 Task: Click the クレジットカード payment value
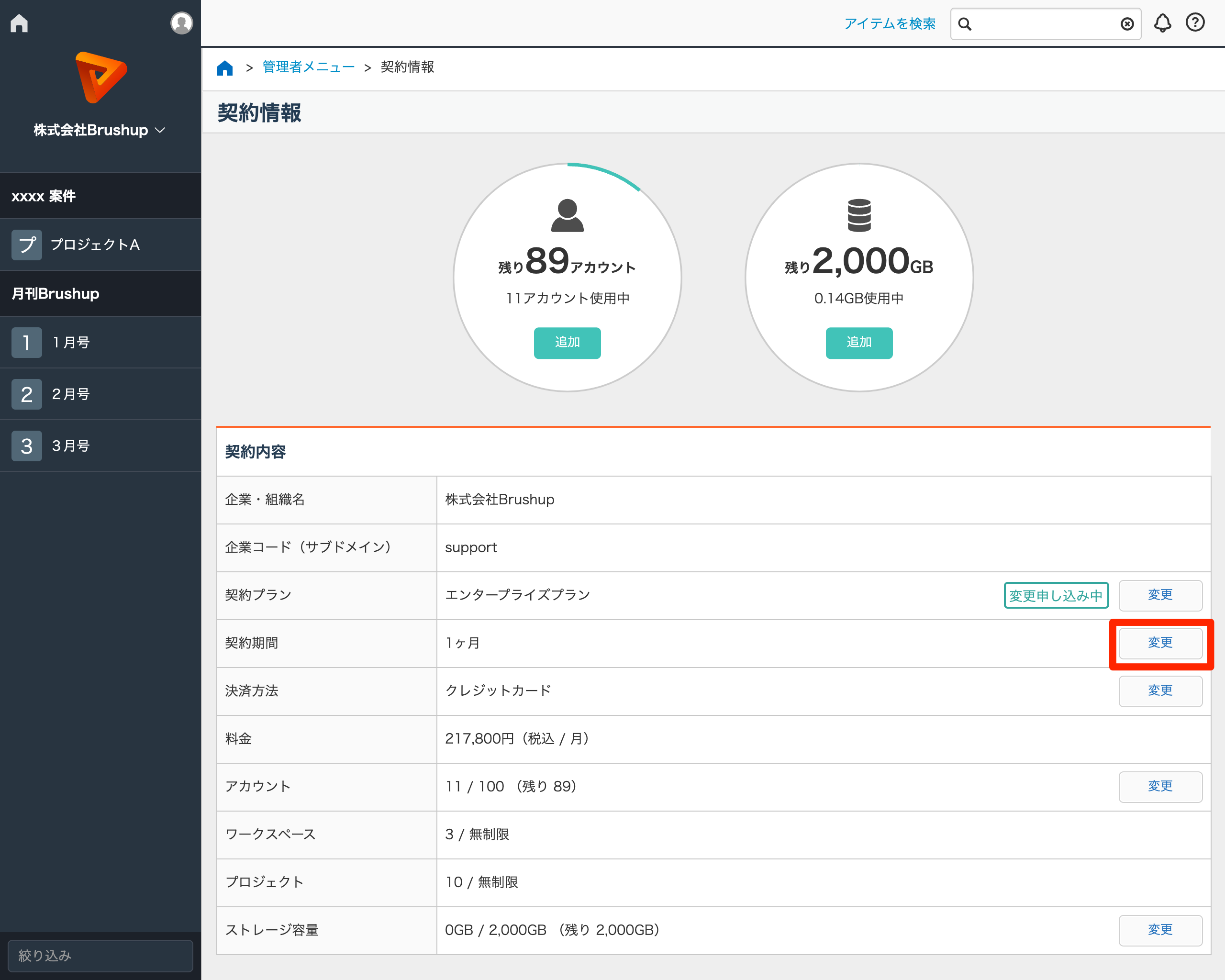click(x=498, y=691)
